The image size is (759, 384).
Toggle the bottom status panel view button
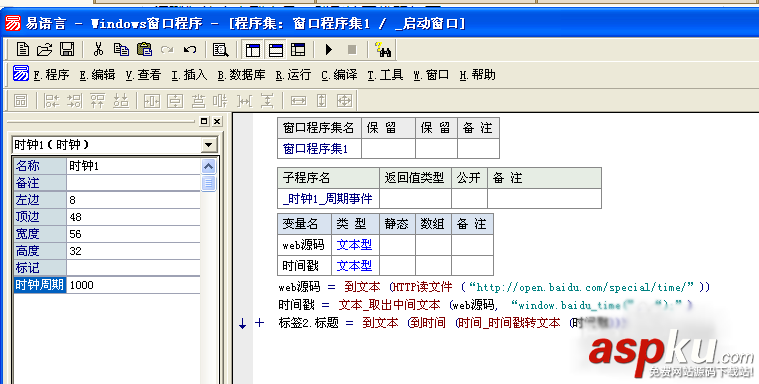276,49
